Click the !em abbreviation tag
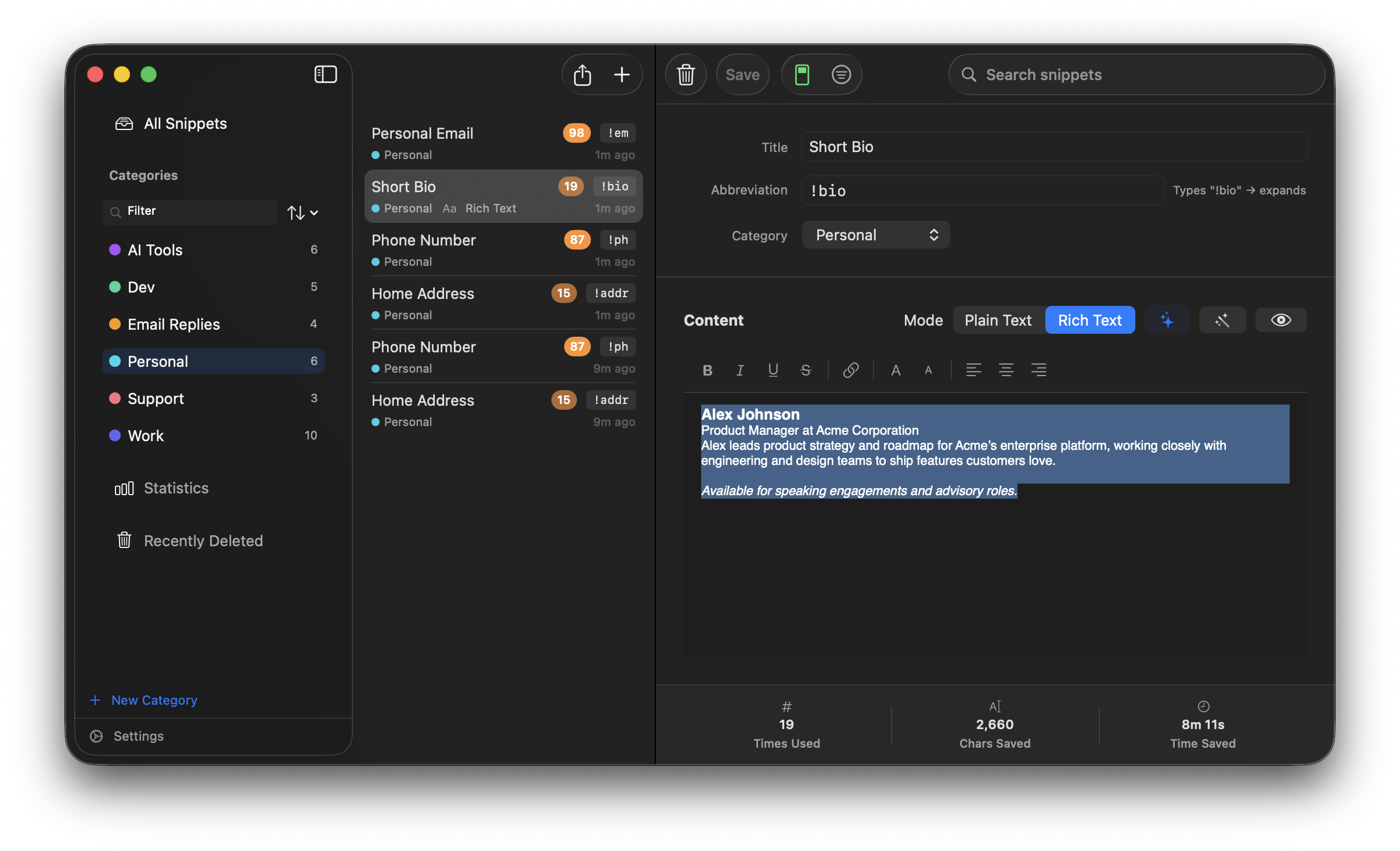 click(618, 133)
